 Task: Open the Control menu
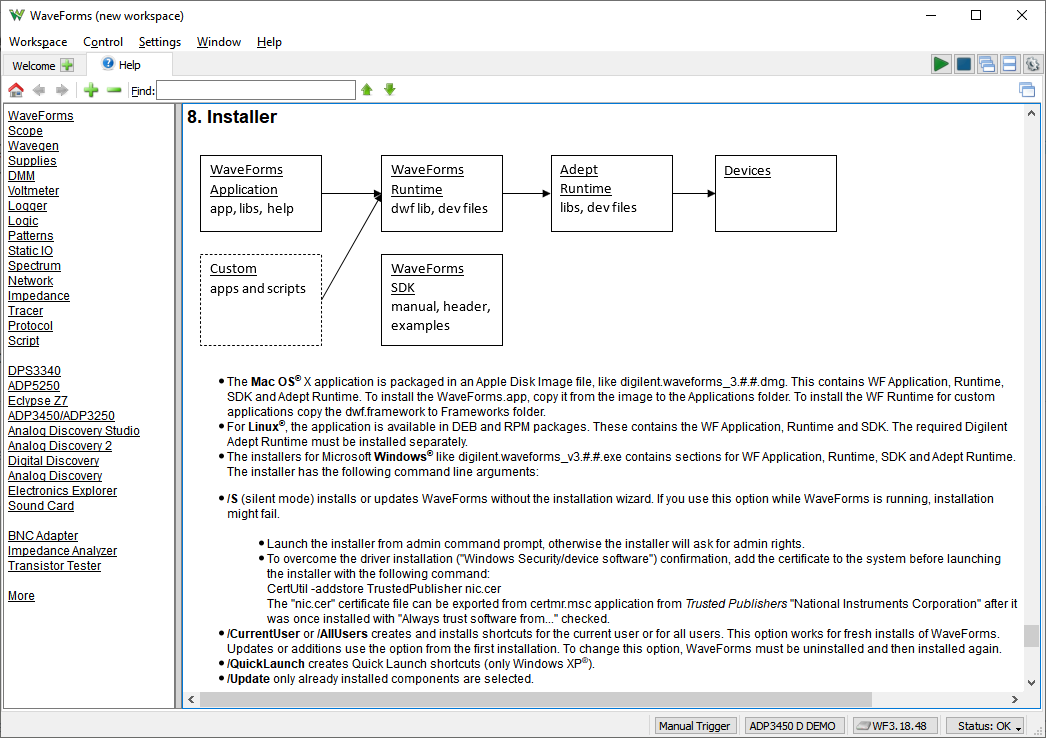(x=103, y=42)
